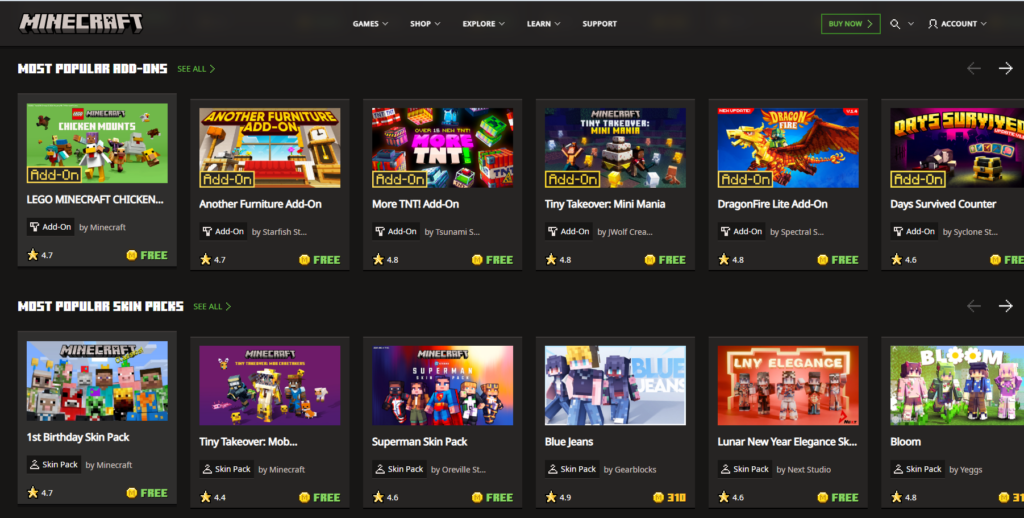Click the Buy Now button
The width and height of the screenshot is (1024, 518).
850,24
